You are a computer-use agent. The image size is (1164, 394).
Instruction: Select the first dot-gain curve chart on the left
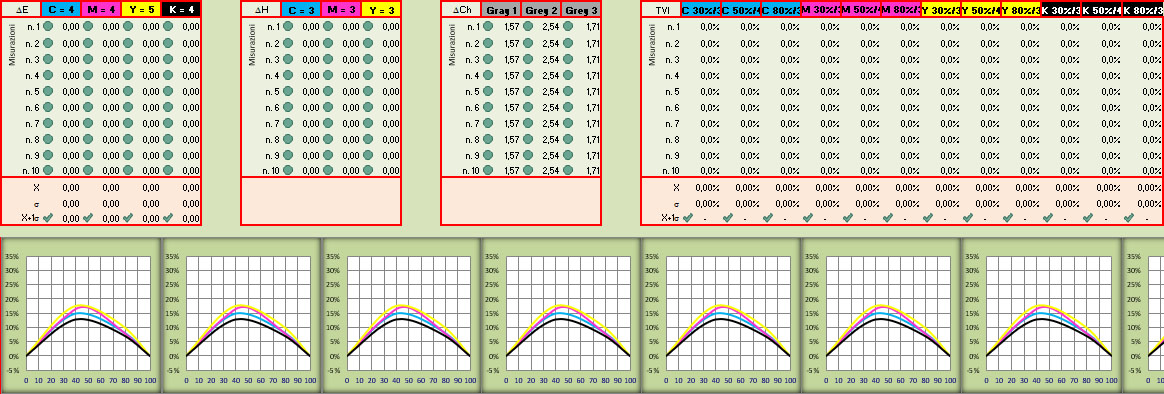80,316
